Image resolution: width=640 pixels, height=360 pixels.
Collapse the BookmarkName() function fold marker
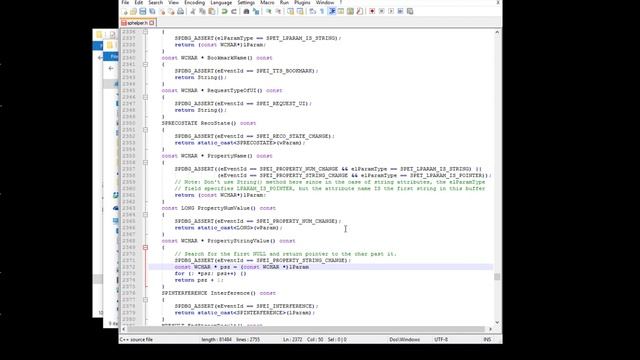click(145, 64)
